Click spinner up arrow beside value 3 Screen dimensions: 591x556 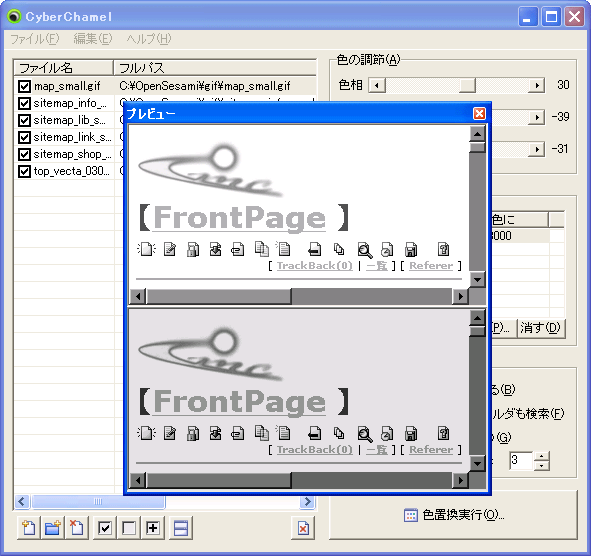point(542,456)
